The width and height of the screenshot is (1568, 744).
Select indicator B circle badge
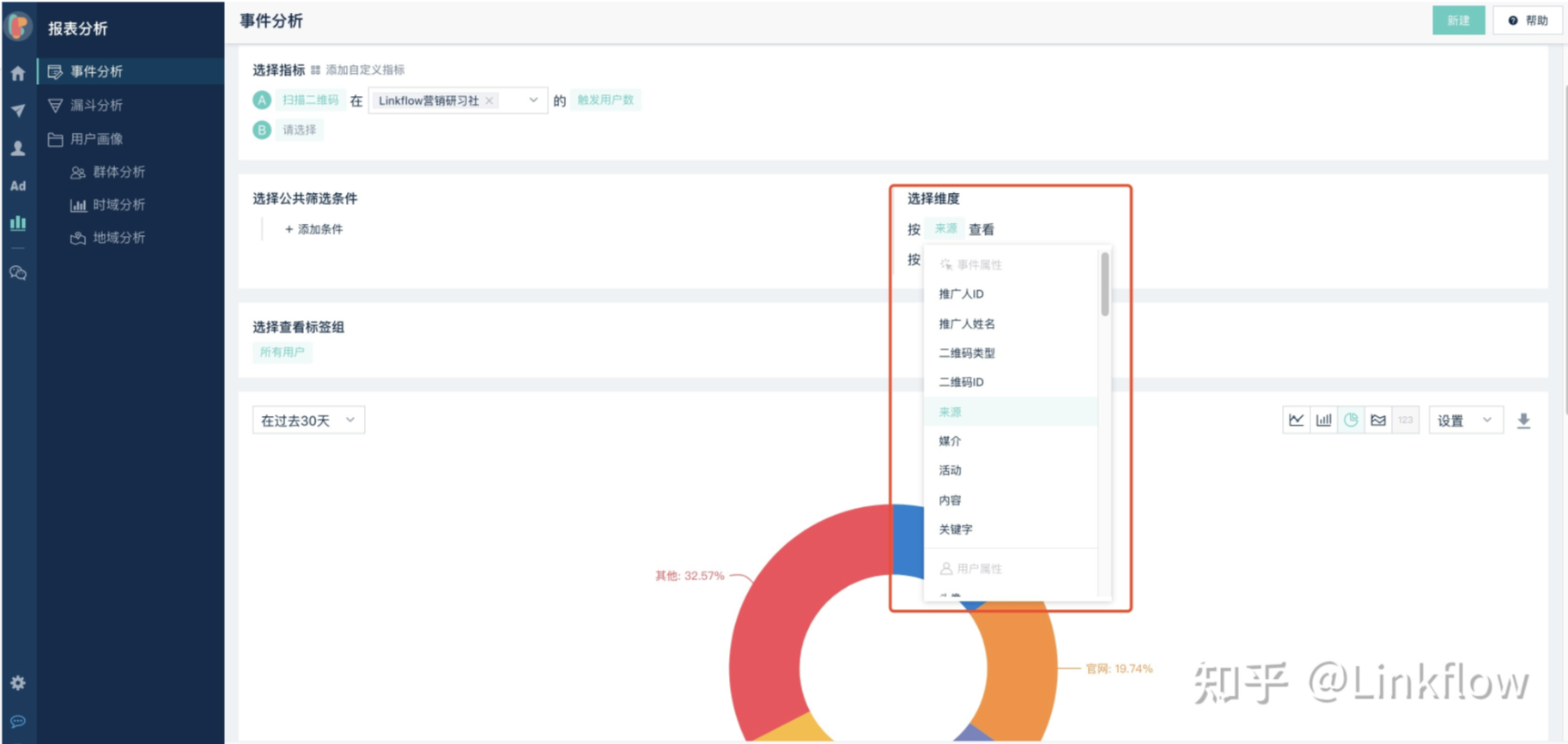[x=262, y=130]
